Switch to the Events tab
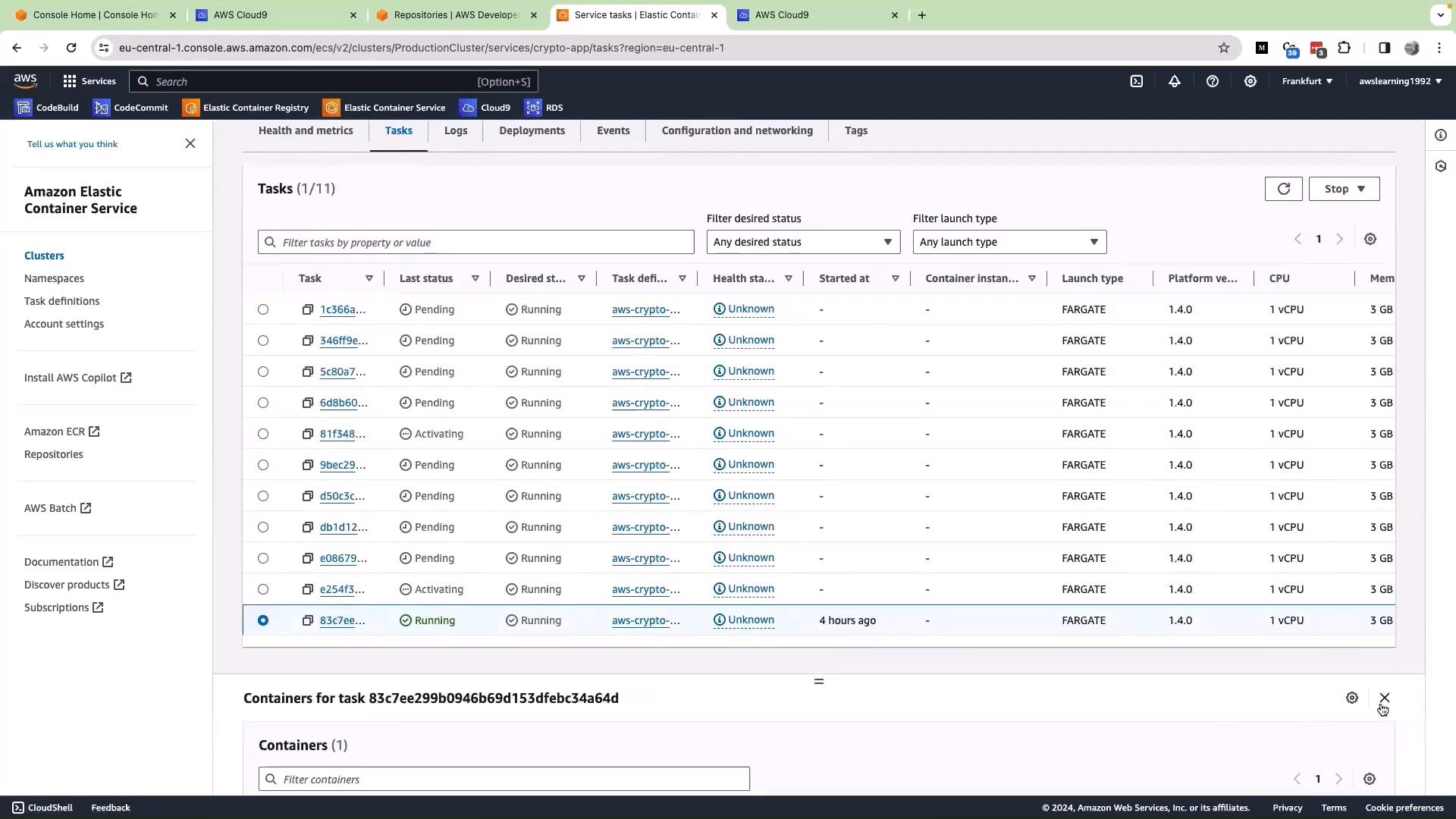 pos(613,130)
